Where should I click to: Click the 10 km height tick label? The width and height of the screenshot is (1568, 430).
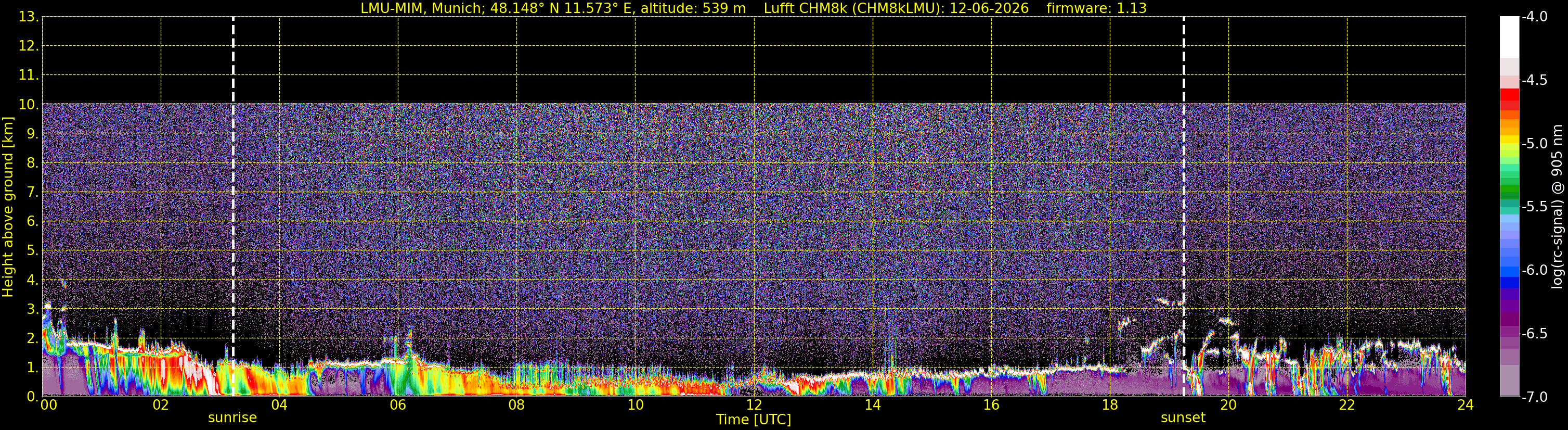tap(29, 105)
